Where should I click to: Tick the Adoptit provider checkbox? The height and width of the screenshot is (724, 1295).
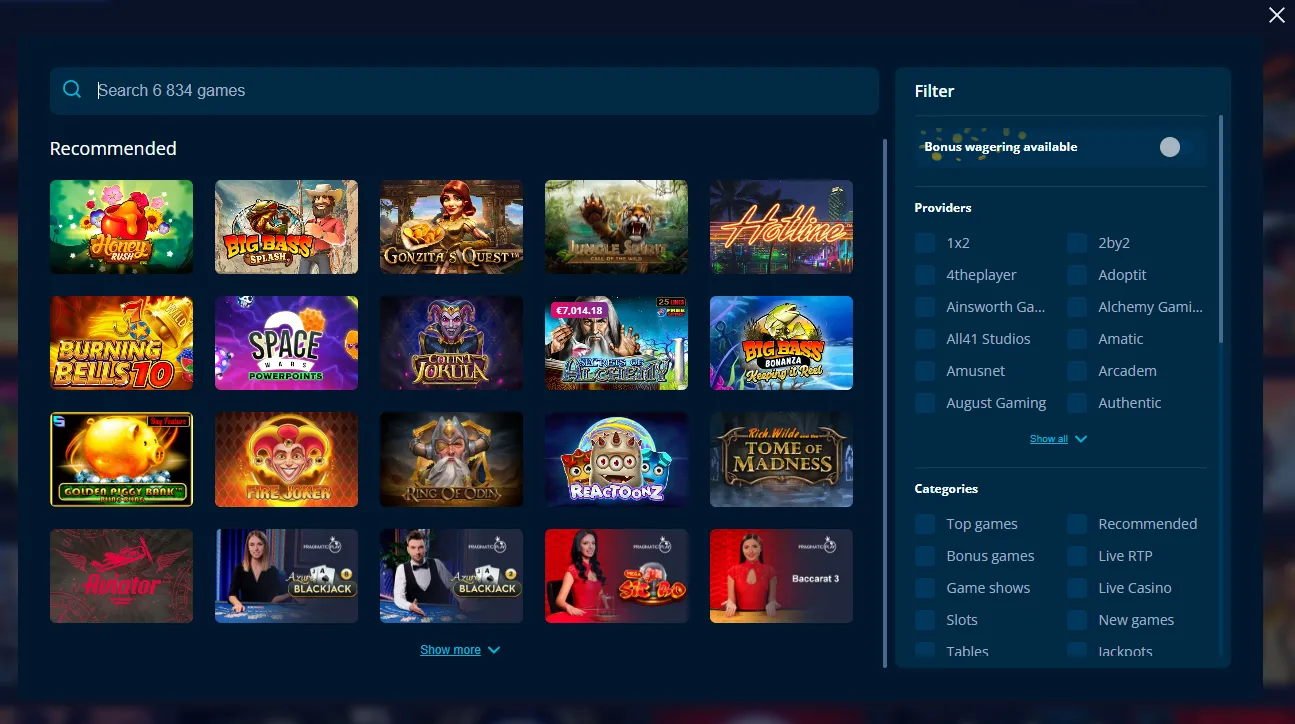[1077, 275]
